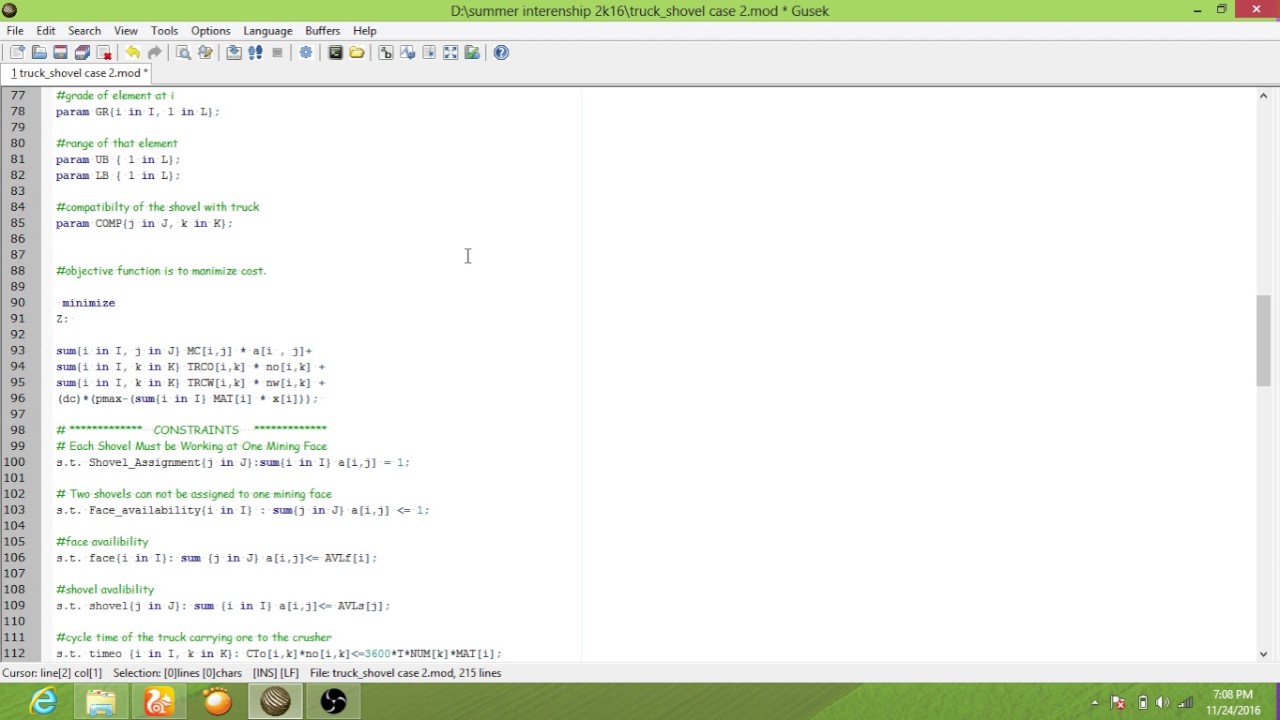This screenshot has width=1280, height=720.
Task: Open Find with the magnifier icon
Action: pos(183,53)
